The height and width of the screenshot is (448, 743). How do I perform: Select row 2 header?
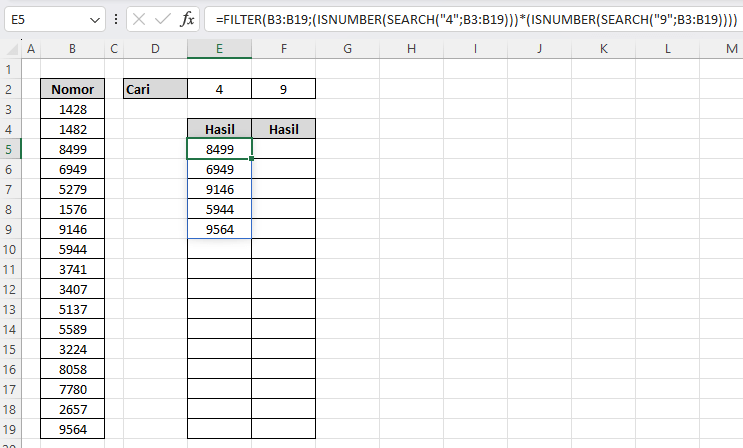tap(11, 90)
